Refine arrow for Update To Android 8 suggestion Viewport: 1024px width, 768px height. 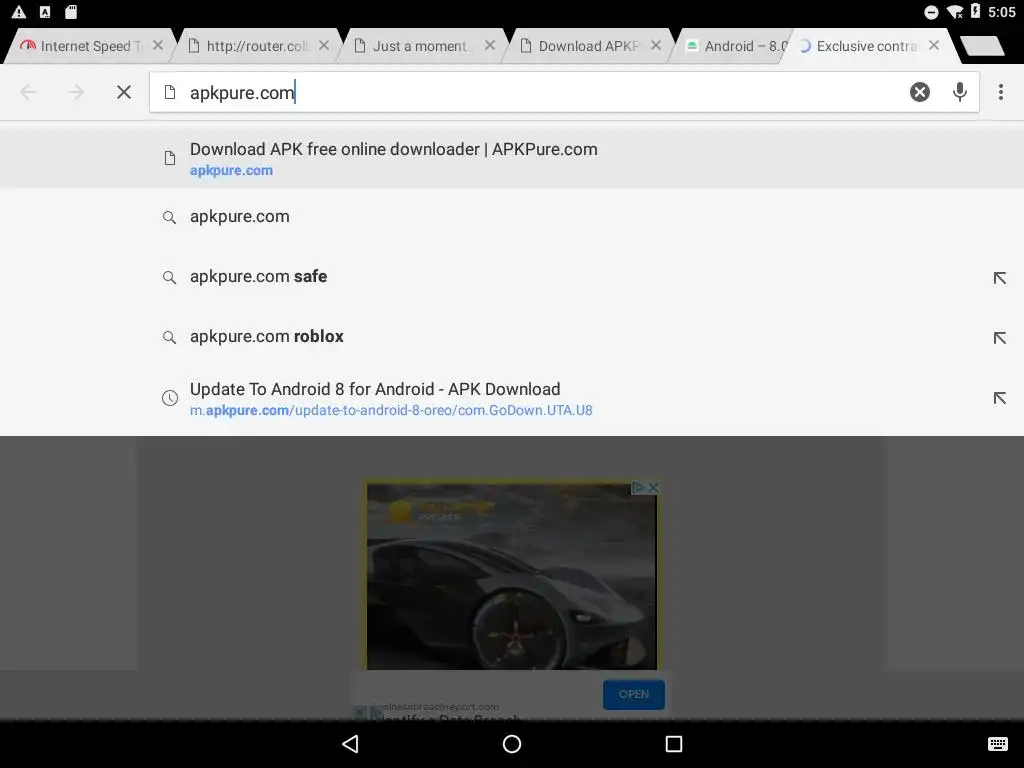coord(999,398)
